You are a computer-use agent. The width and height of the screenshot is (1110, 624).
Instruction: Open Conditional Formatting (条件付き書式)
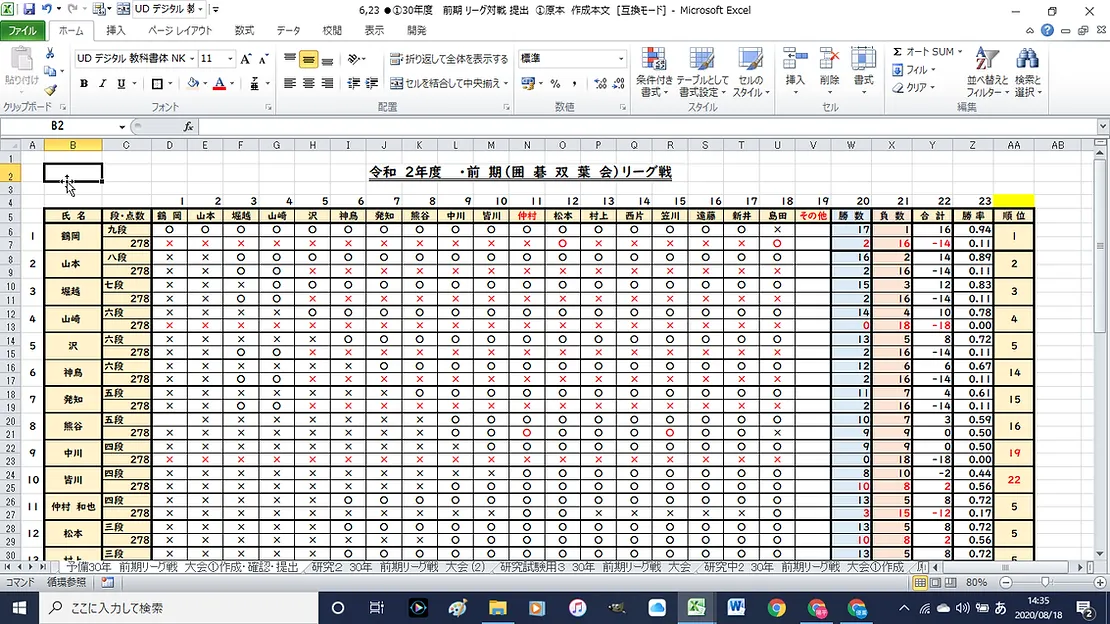click(x=653, y=72)
